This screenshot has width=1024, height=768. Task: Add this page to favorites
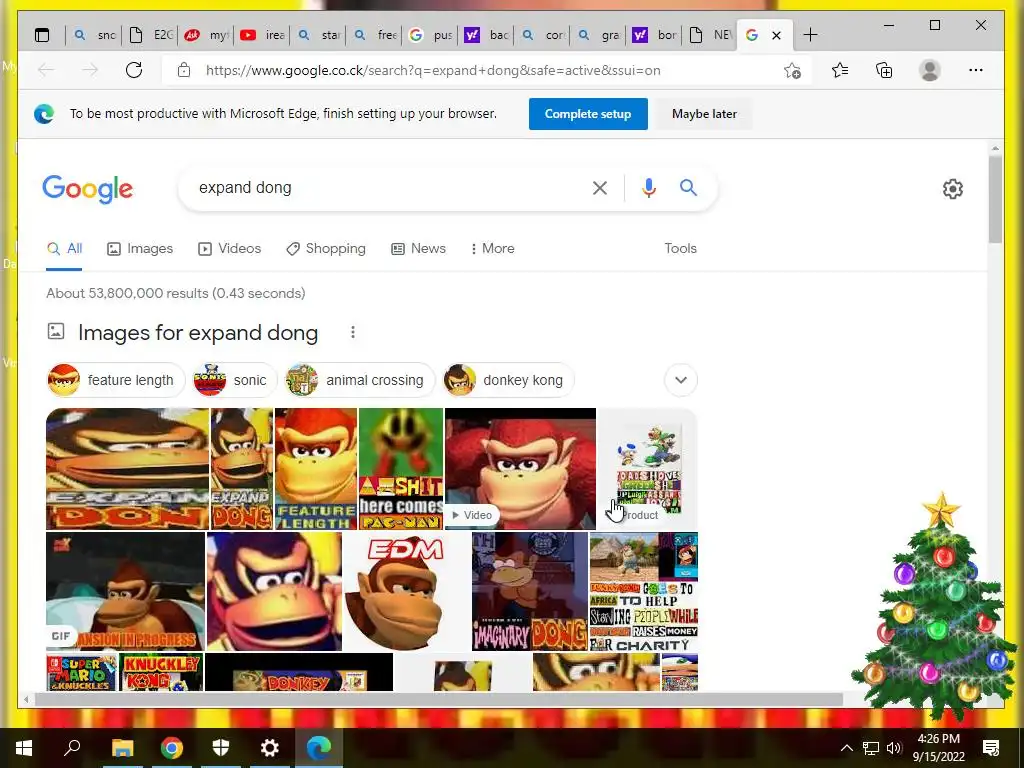click(792, 70)
